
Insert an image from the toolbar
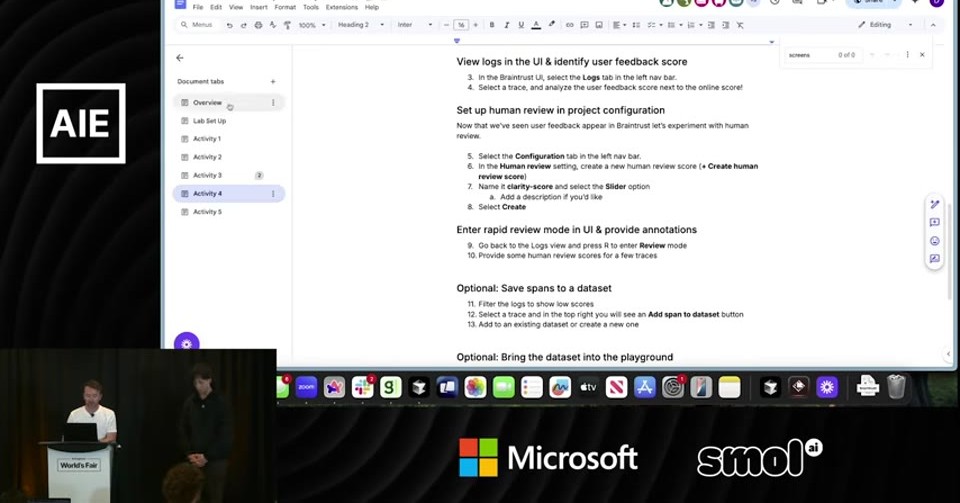coord(599,25)
